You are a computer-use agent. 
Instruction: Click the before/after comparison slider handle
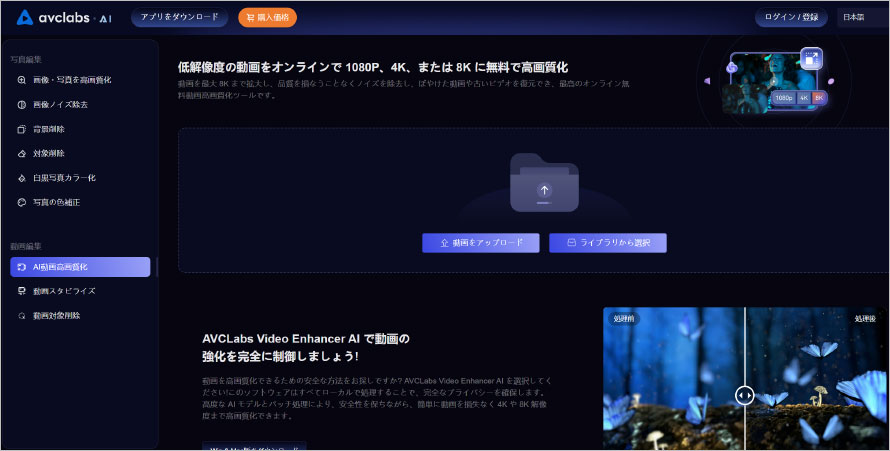pos(745,395)
